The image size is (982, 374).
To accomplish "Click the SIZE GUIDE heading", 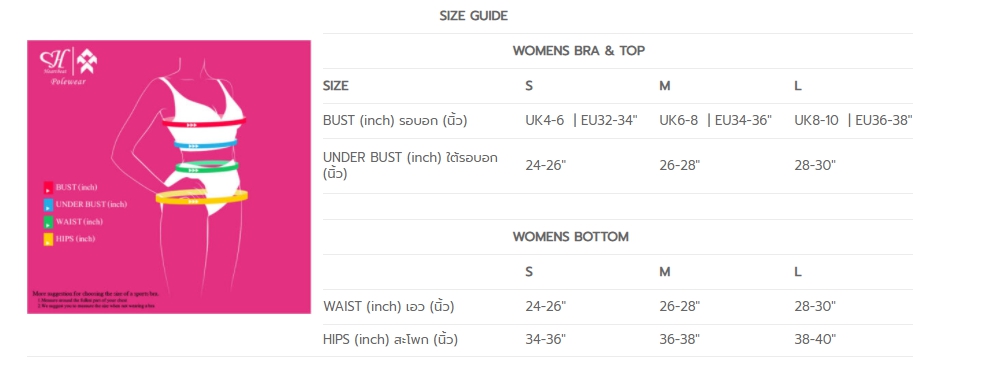I will (x=473, y=16).
